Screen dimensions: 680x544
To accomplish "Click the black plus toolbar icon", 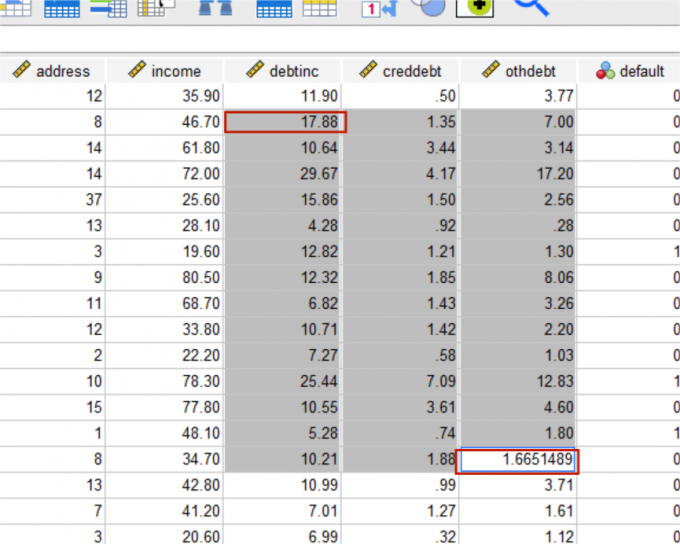I will (x=475, y=7).
